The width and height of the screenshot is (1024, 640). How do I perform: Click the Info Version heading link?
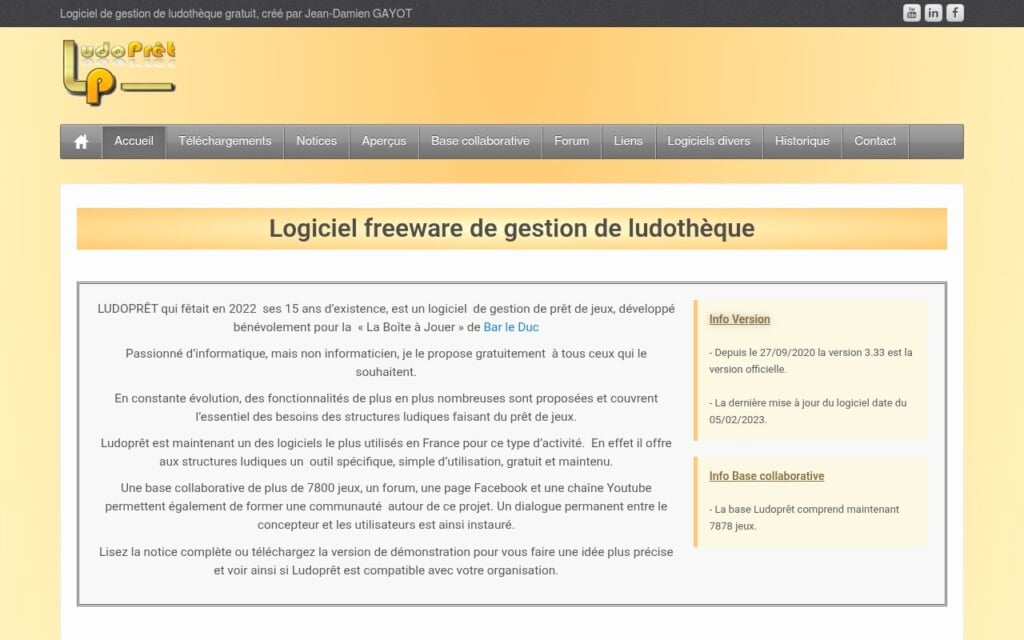[739, 319]
